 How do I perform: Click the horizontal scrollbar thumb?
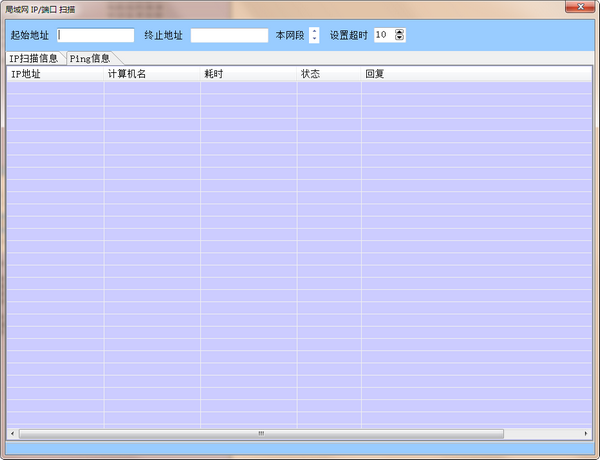tap(261, 434)
